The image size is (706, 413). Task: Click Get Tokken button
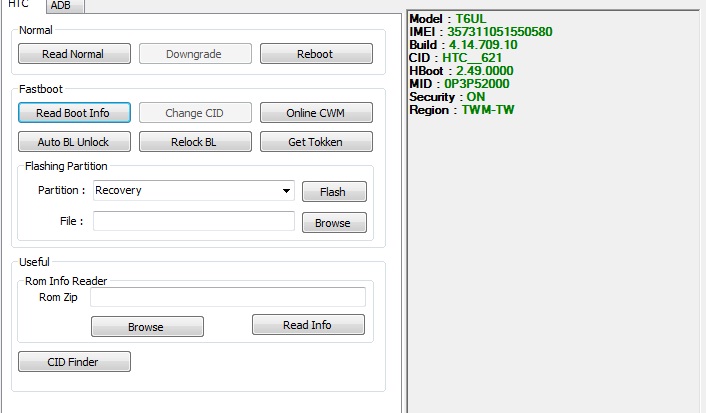coord(316,141)
